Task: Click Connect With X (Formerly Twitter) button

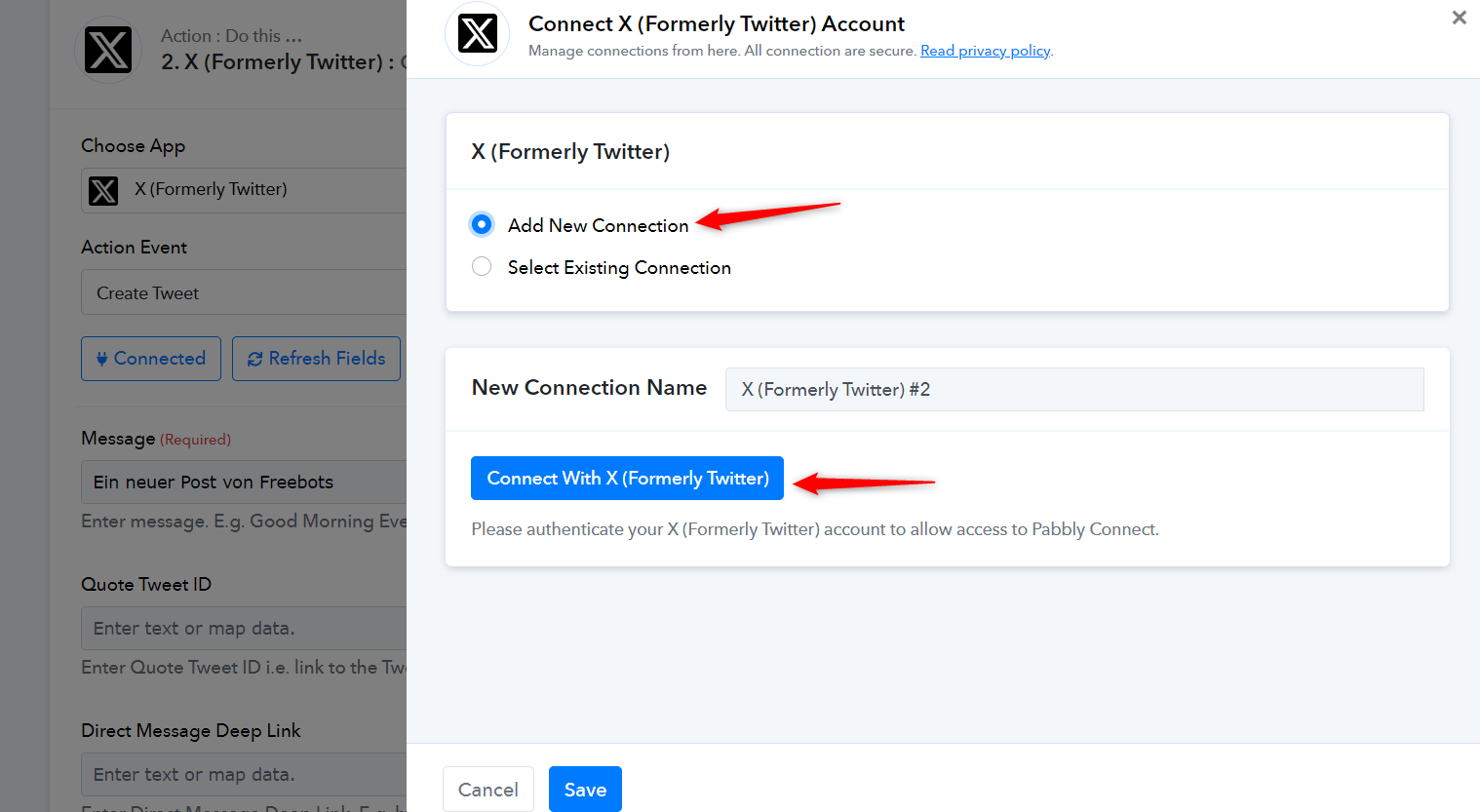Action: [x=627, y=478]
